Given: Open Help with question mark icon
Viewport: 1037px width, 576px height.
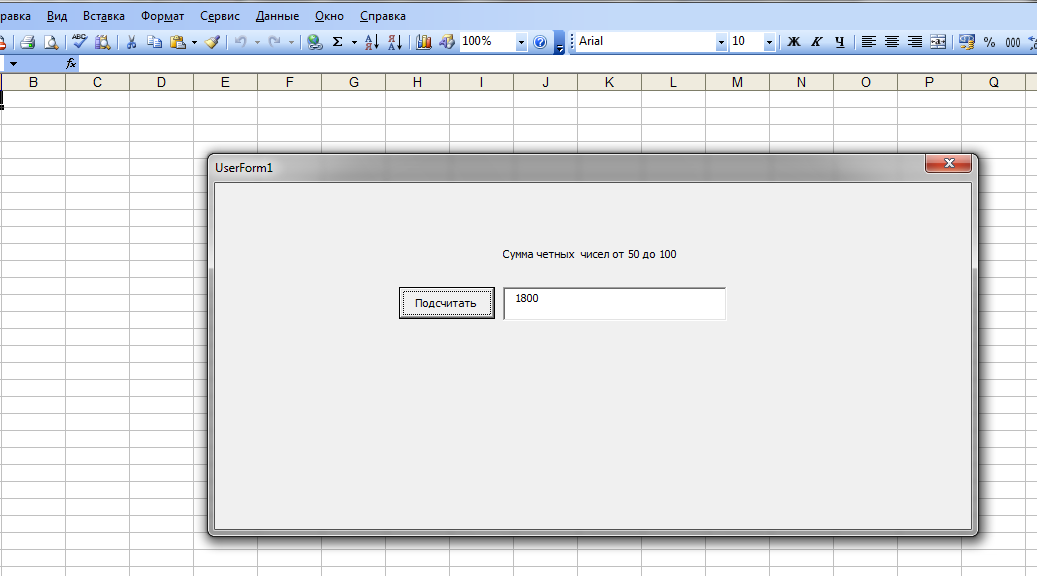Looking at the screenshot, I should point(540,42).
